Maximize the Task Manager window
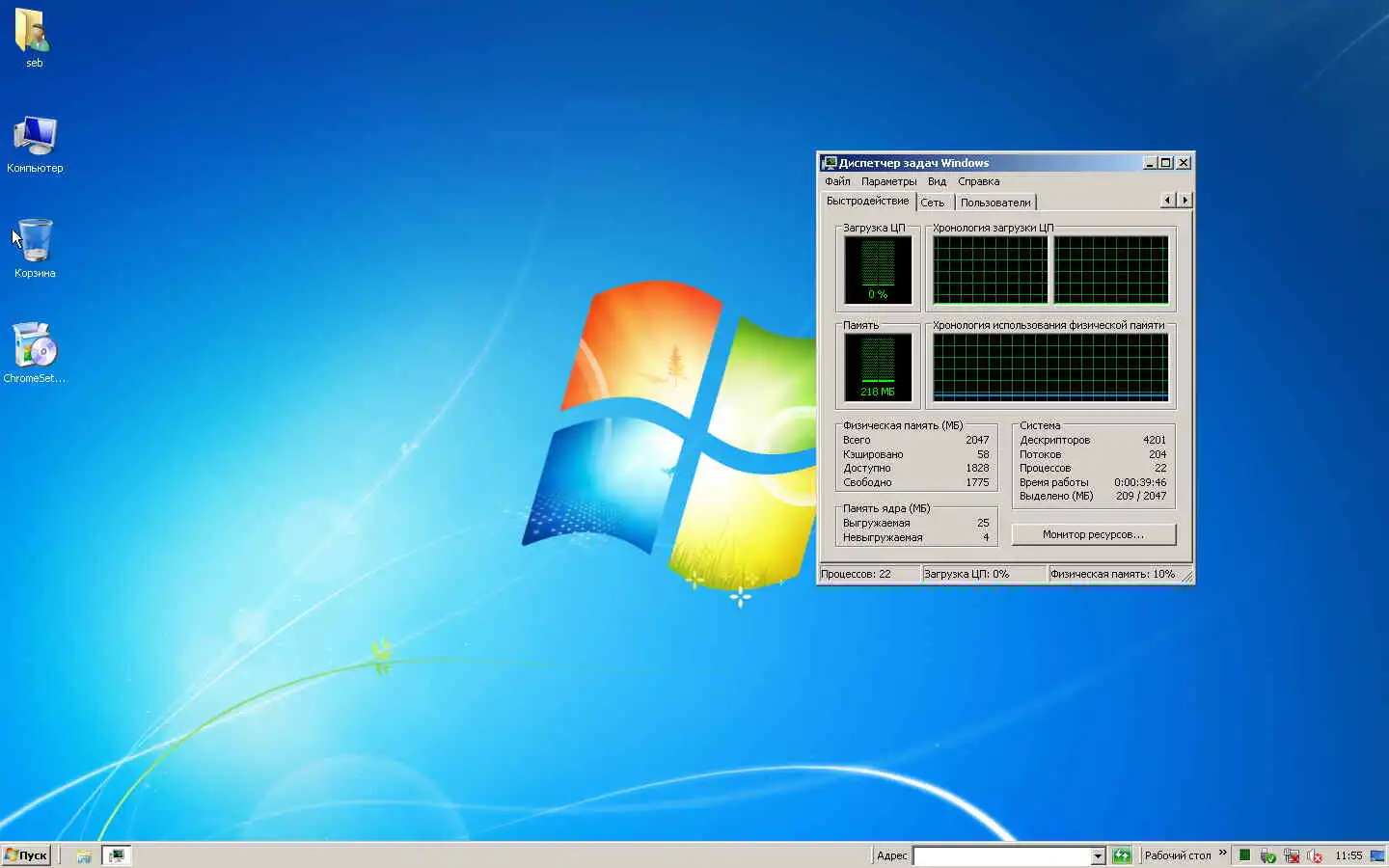1389x868 pixels. pos(1166,163)
